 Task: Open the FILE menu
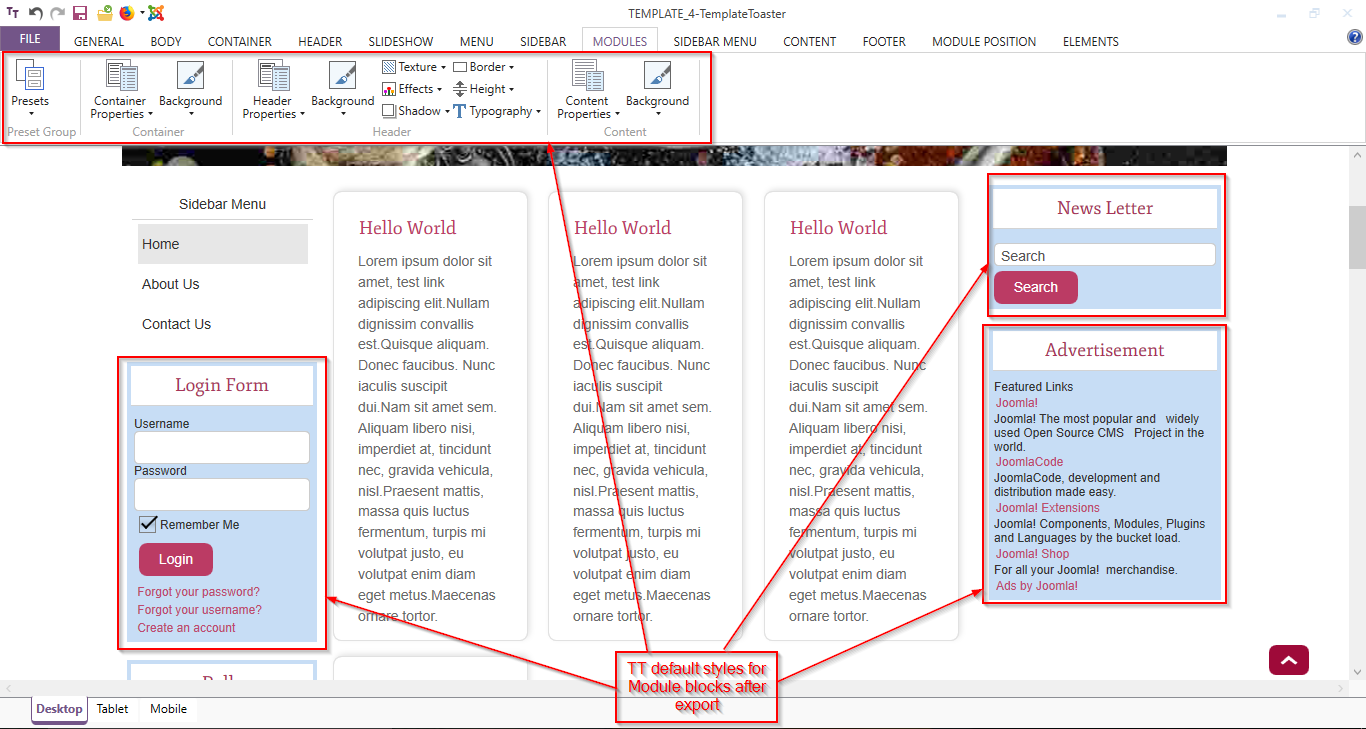pyautogui.click(x=30, y=39)
